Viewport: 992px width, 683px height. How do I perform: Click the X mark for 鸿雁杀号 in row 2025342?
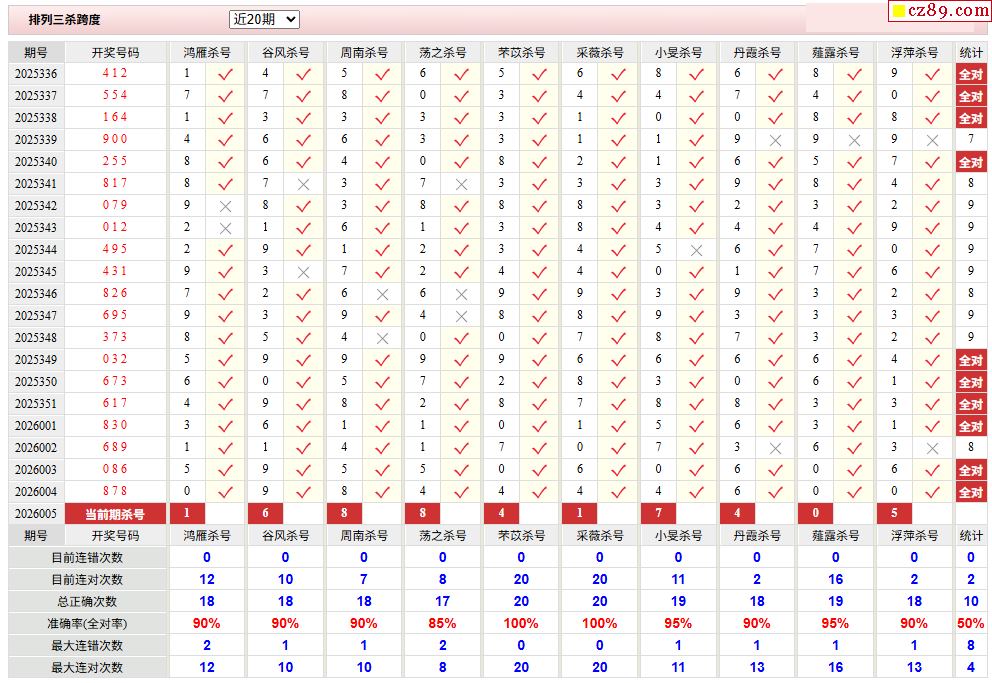click(225, 206)
